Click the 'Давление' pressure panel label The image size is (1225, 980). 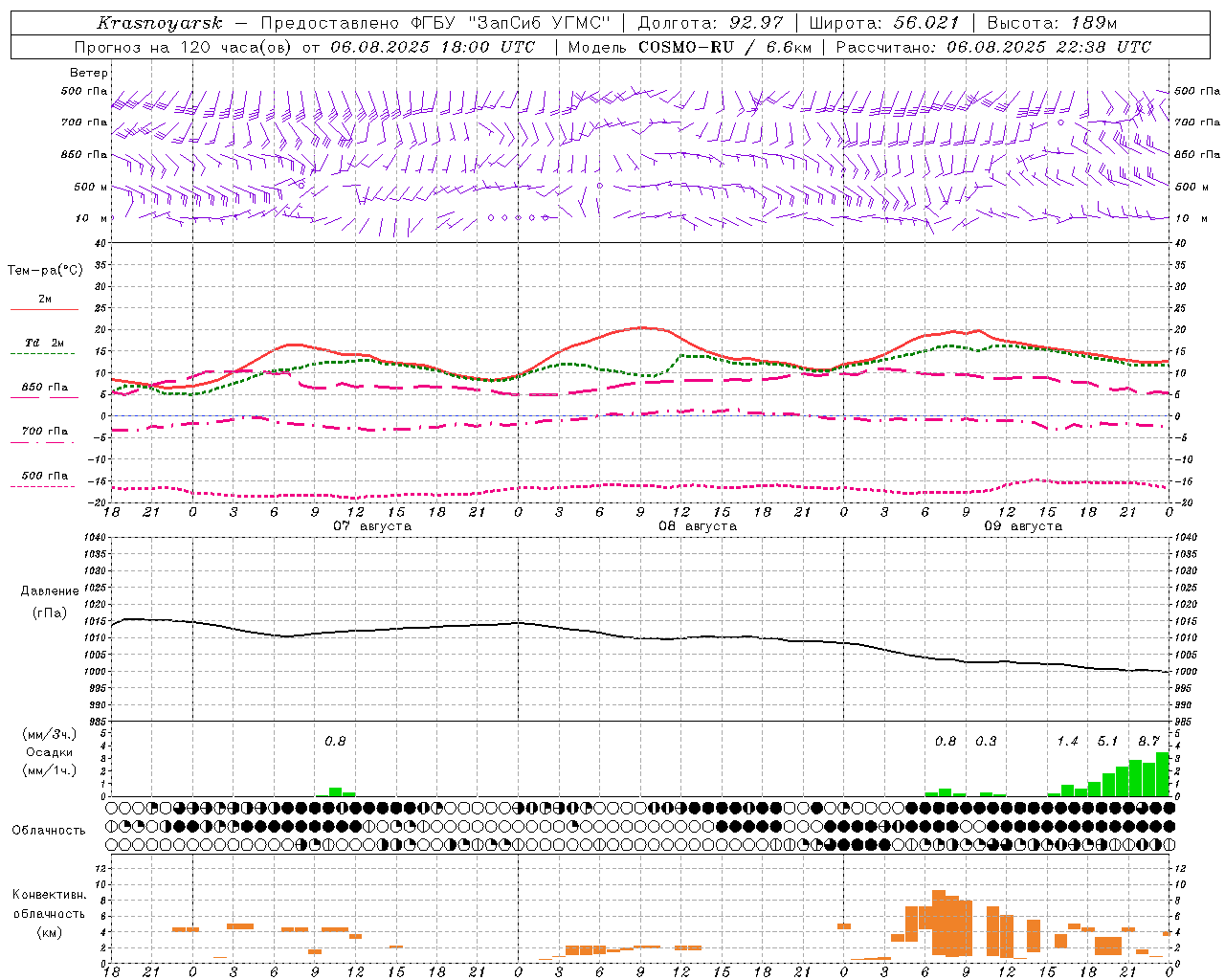50,591
